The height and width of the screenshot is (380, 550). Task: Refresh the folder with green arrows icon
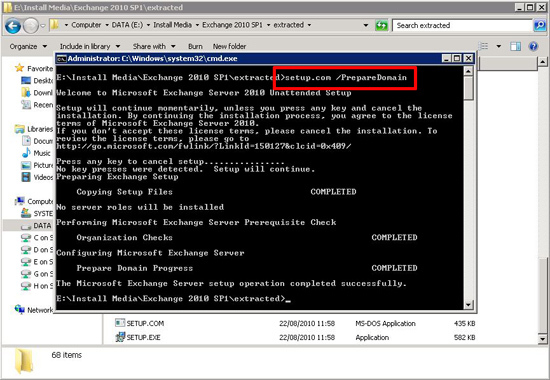coord(381,25)
